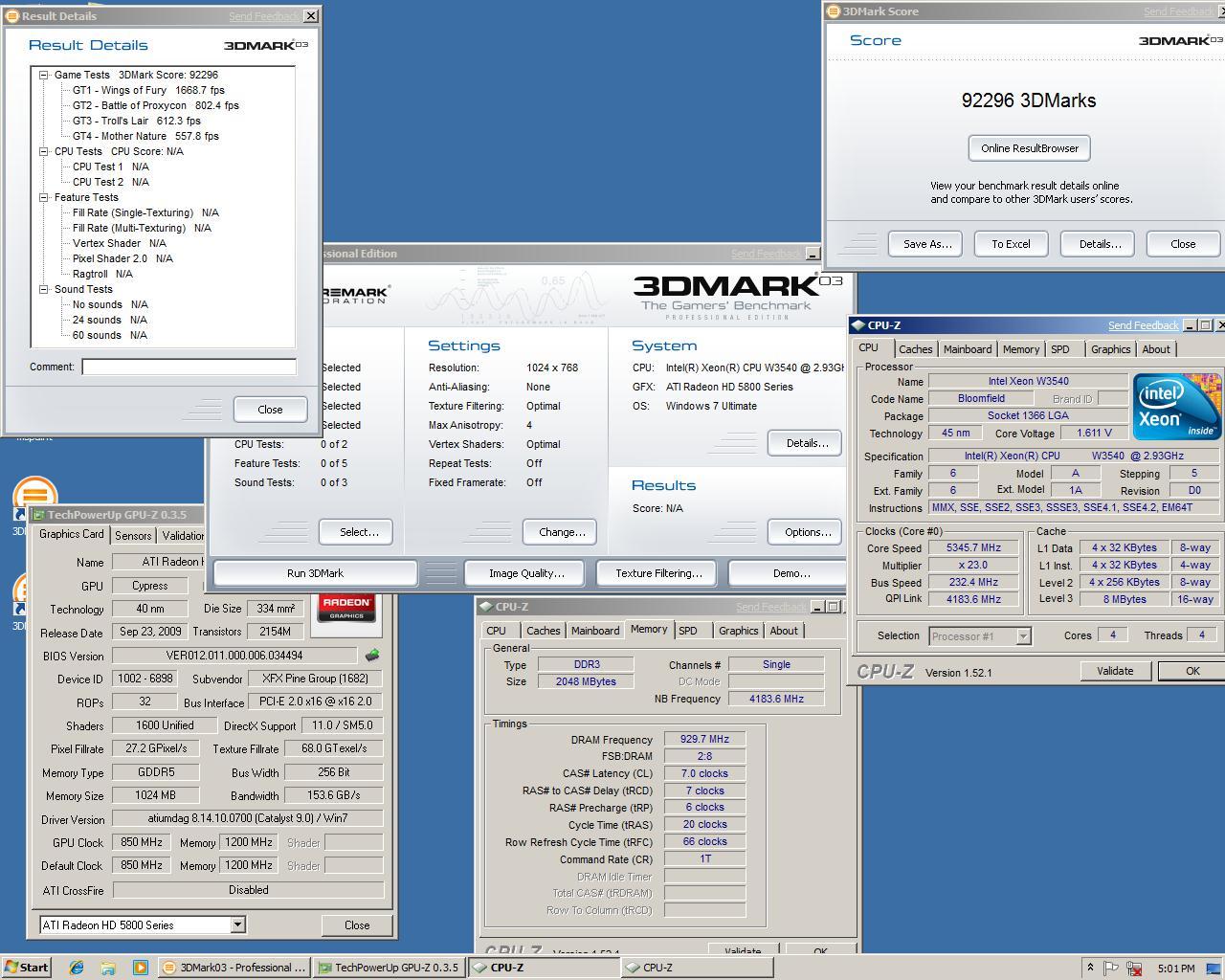The image size is (1225, 980).
Task: Click Select tests button in 3DMark03
Action: 356,532
